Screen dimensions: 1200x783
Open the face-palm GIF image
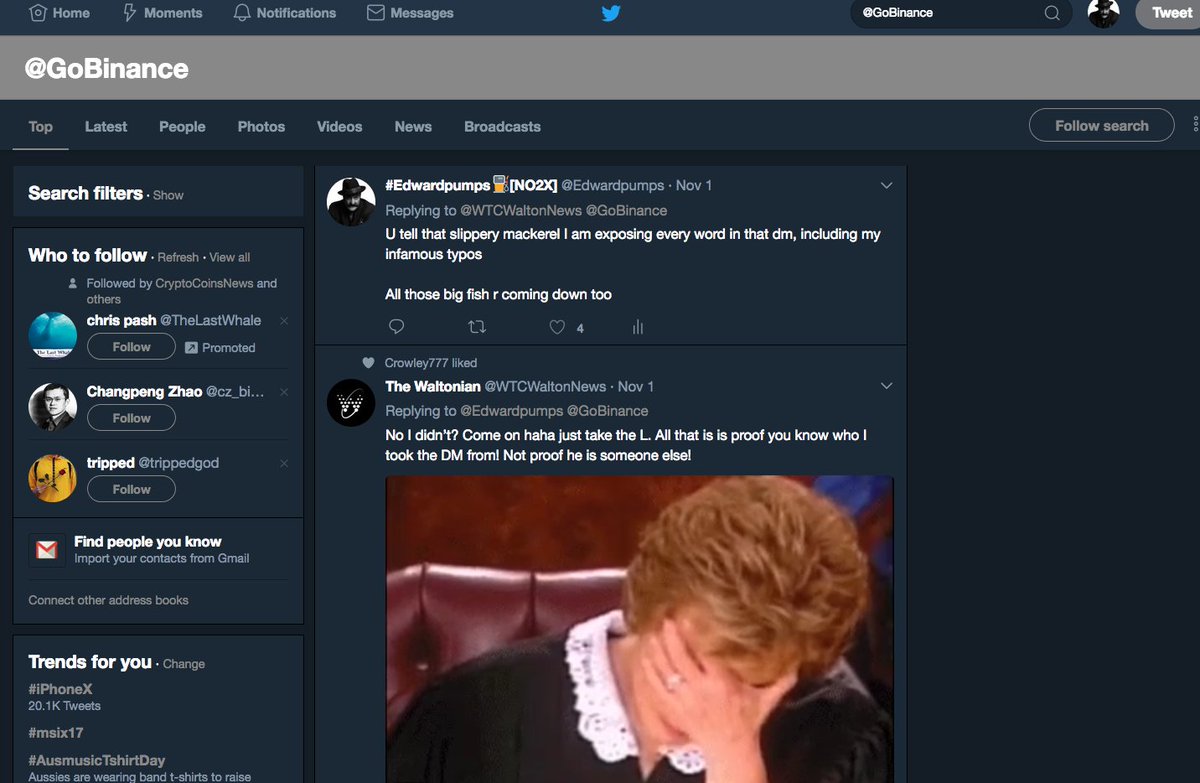pos(639,629)
